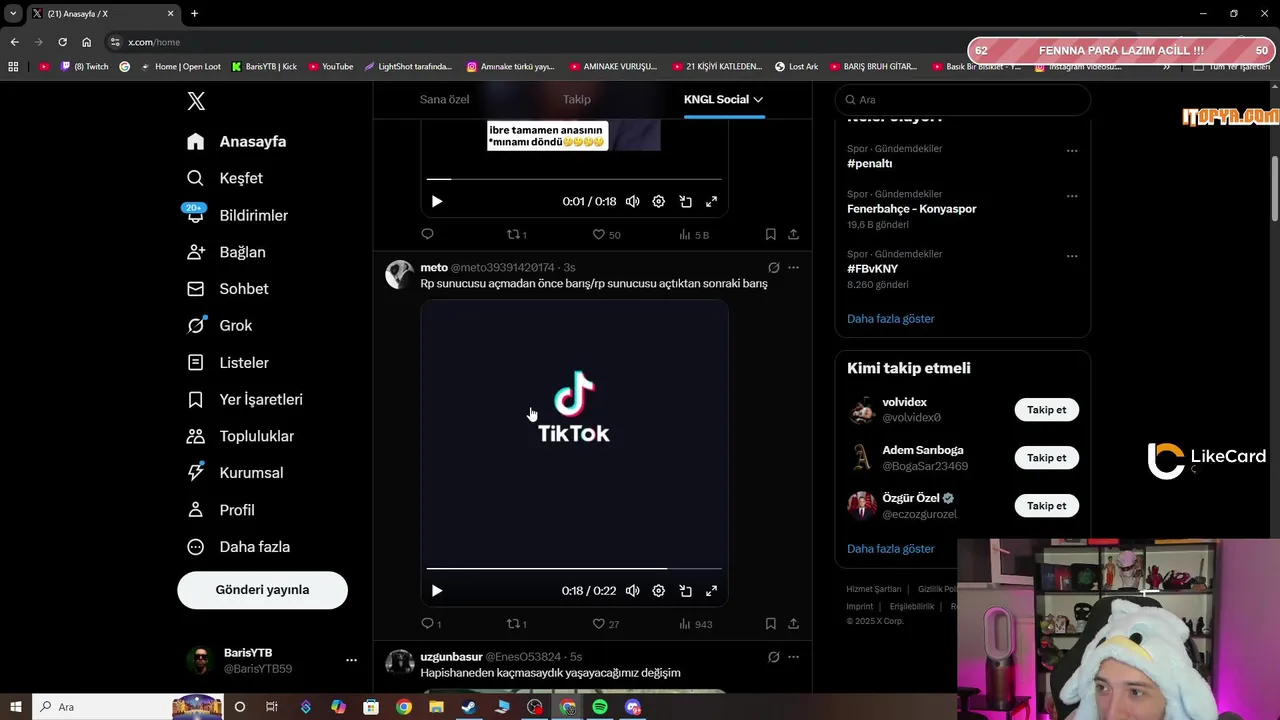Viewport: 1280px width, 720px height.
Task: Click the Topluluklar people icon
Action: click(196, 436)
